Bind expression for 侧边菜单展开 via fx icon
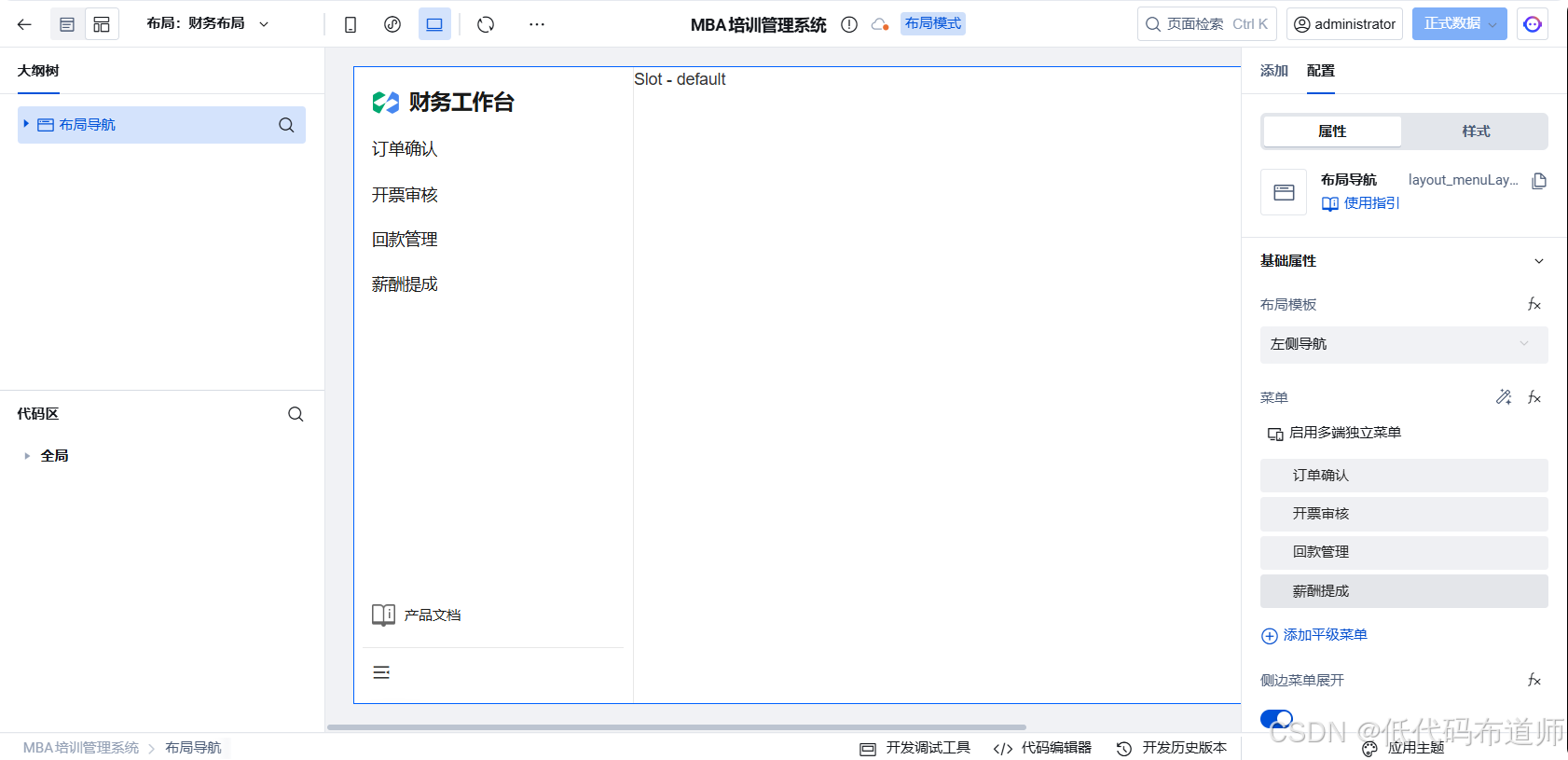The image size is (1568, 760). coord(1534,681)
